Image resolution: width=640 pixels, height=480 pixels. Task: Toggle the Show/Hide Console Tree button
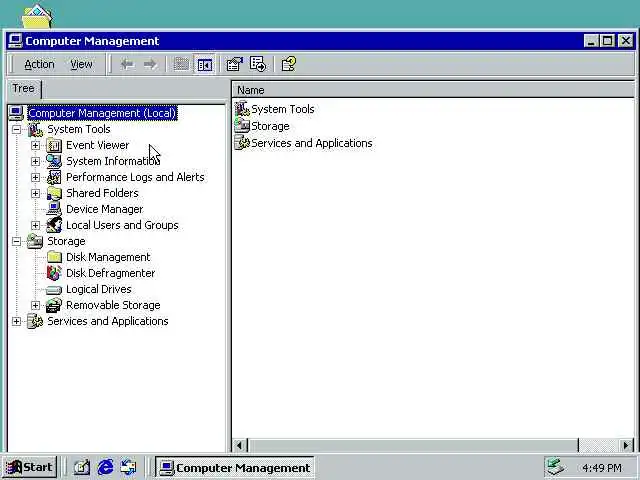point(204,64)
